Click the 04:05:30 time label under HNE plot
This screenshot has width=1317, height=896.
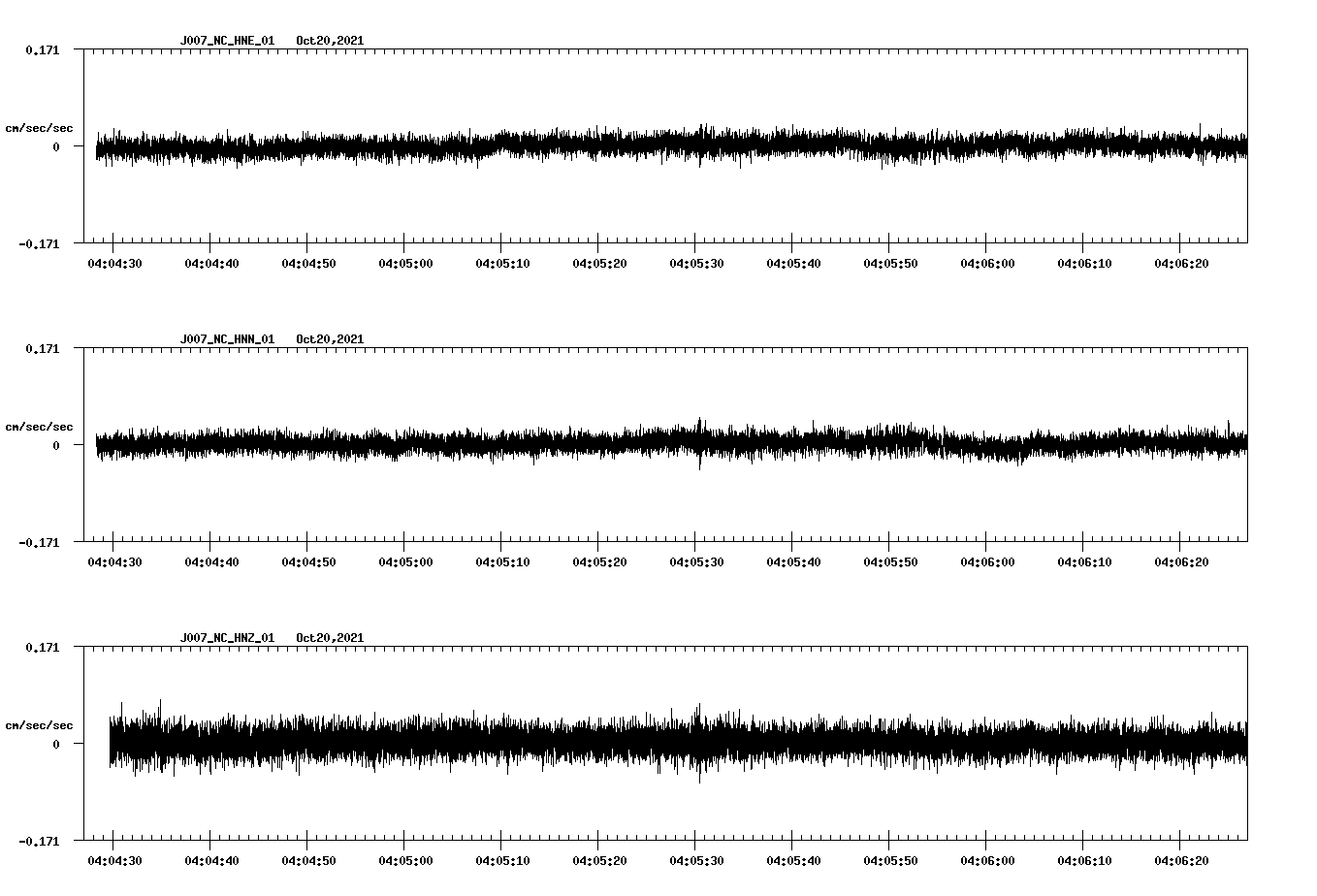tap(696, 263)
